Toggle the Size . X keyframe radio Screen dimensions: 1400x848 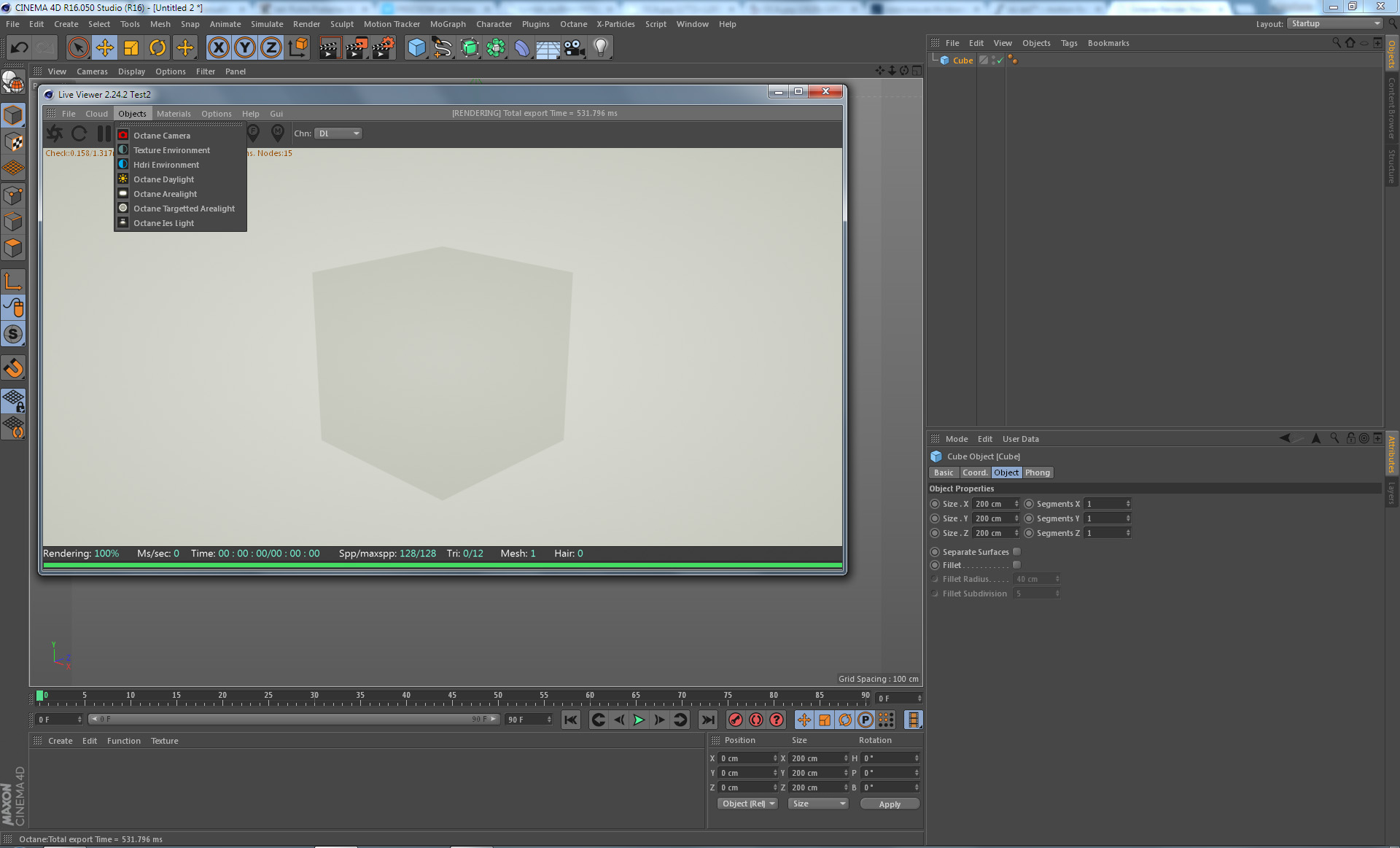(935, 504)
